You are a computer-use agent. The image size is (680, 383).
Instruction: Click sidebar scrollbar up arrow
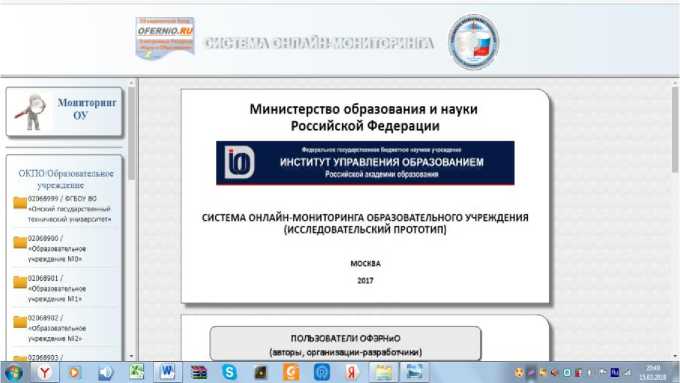pyautogui.click(x=131, y=82)
